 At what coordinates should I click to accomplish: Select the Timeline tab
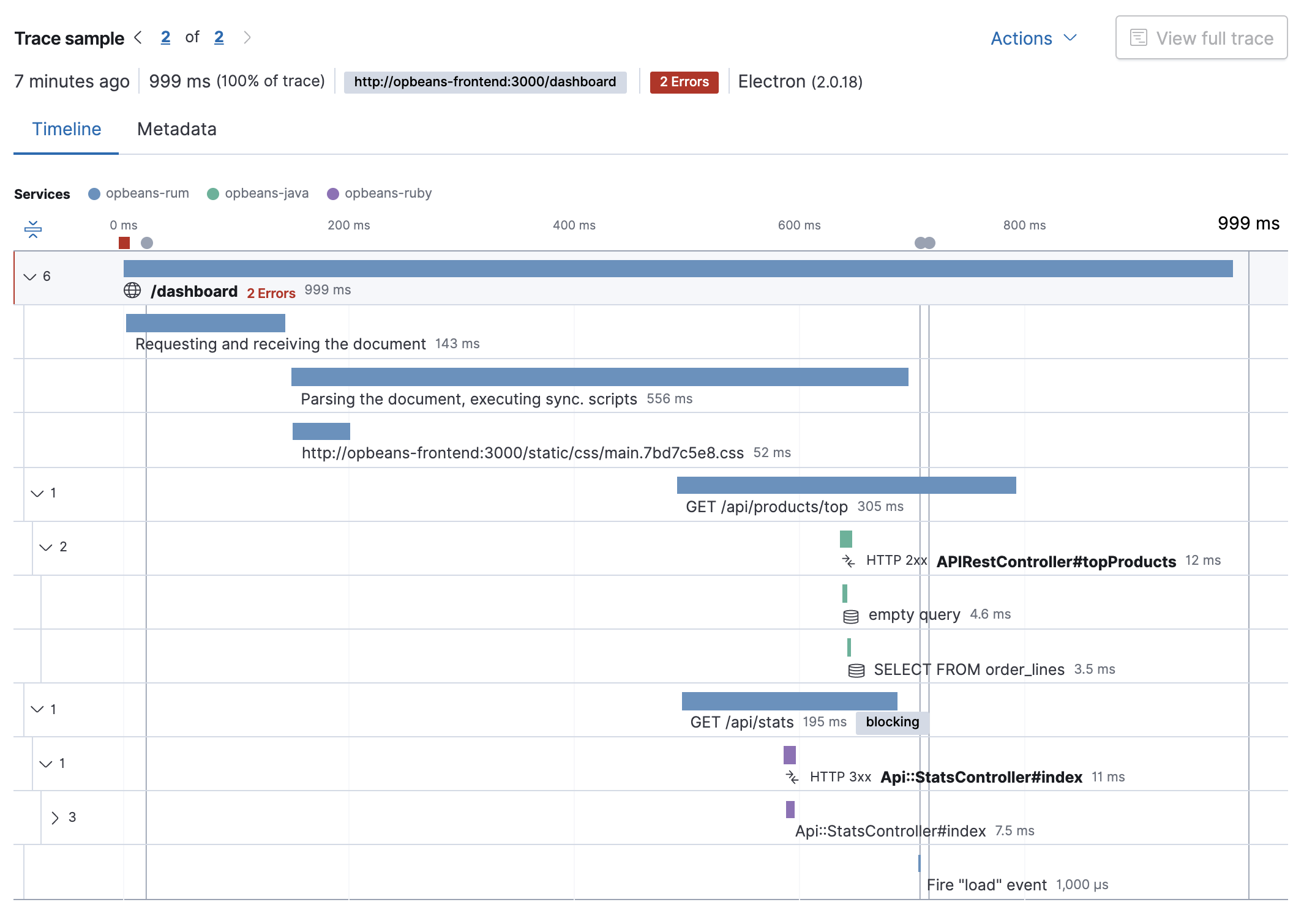click(x=66, y=128)
